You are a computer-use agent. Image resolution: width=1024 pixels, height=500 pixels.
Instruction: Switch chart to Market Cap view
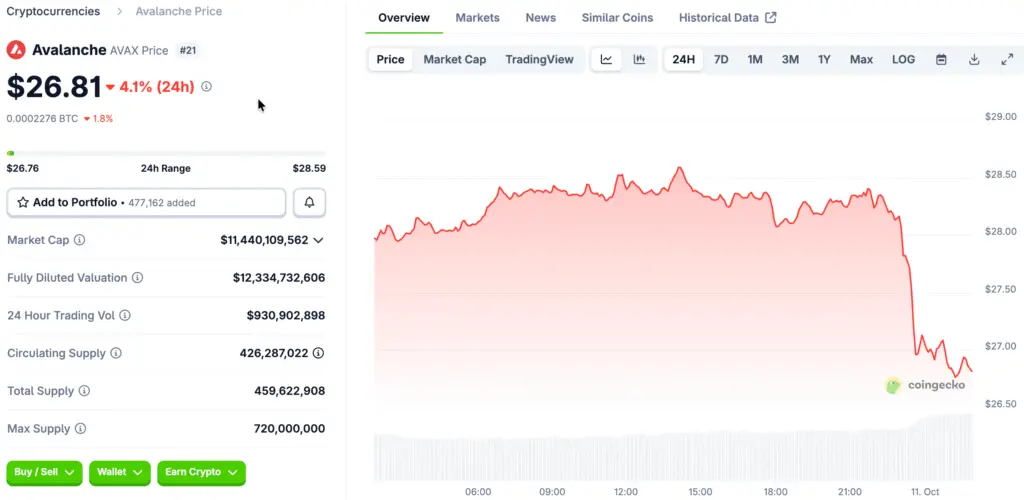point(454,59)
